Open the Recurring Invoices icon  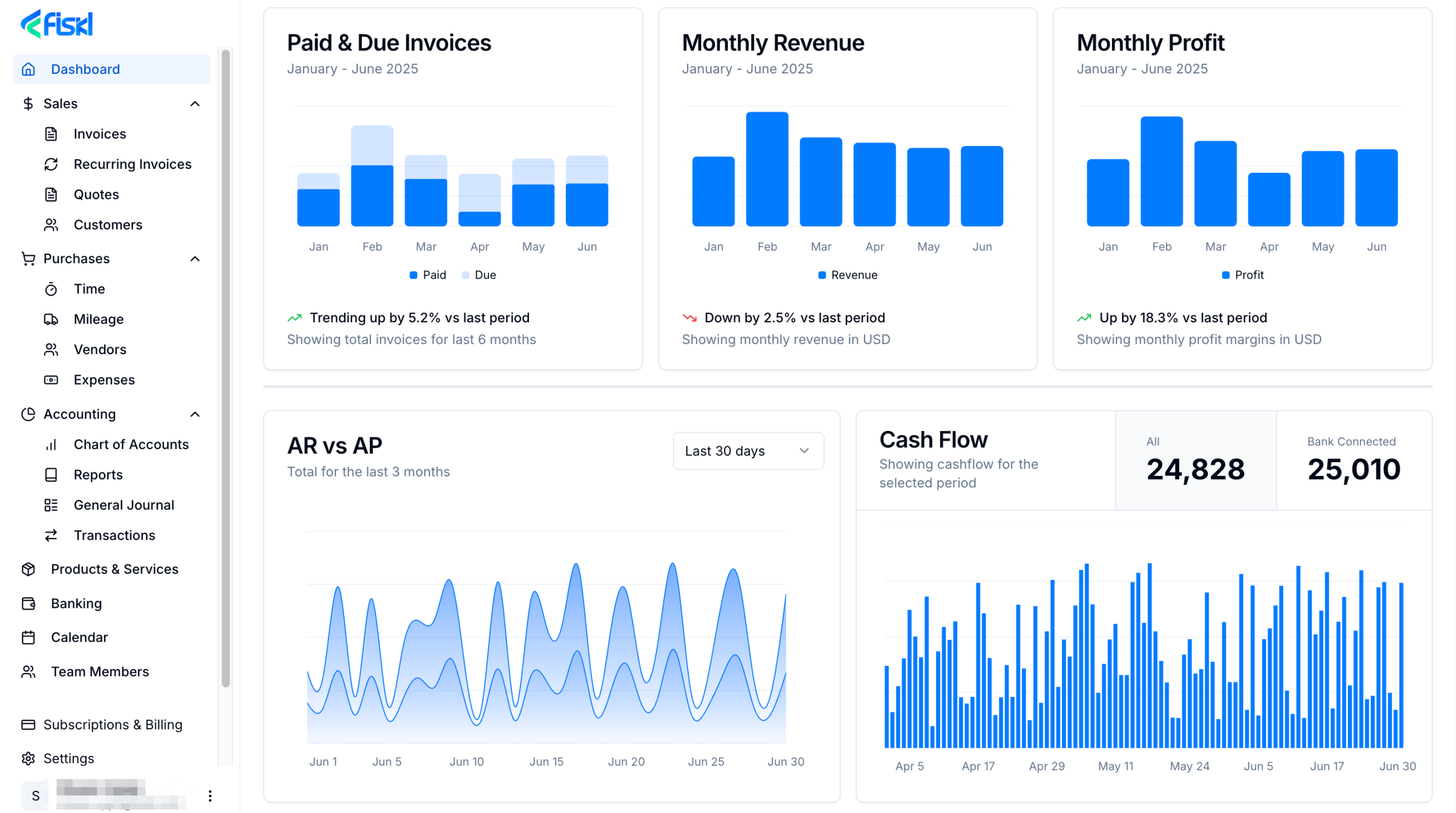[51, 164]
